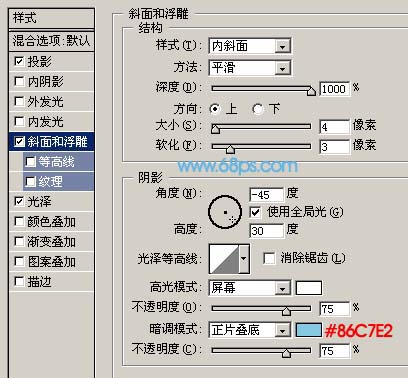Screen dimensions: 408x378
Task: Enable the 渐变叠加 checkbox
Action: (19, 241)
